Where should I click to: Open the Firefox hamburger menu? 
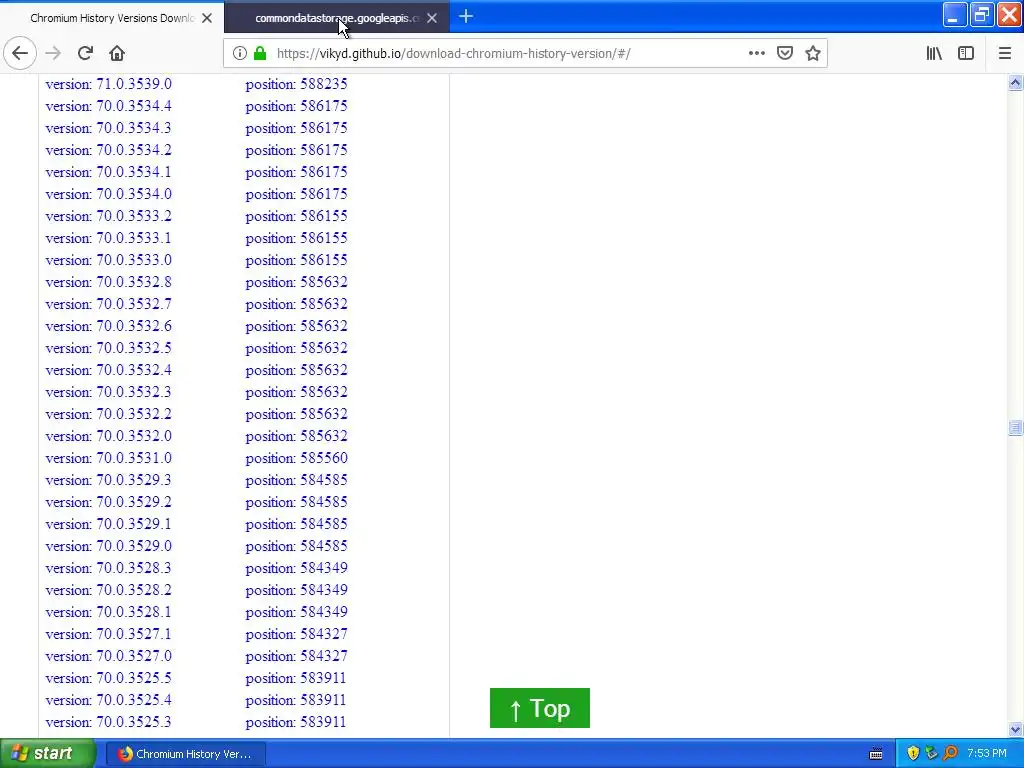1004,54
